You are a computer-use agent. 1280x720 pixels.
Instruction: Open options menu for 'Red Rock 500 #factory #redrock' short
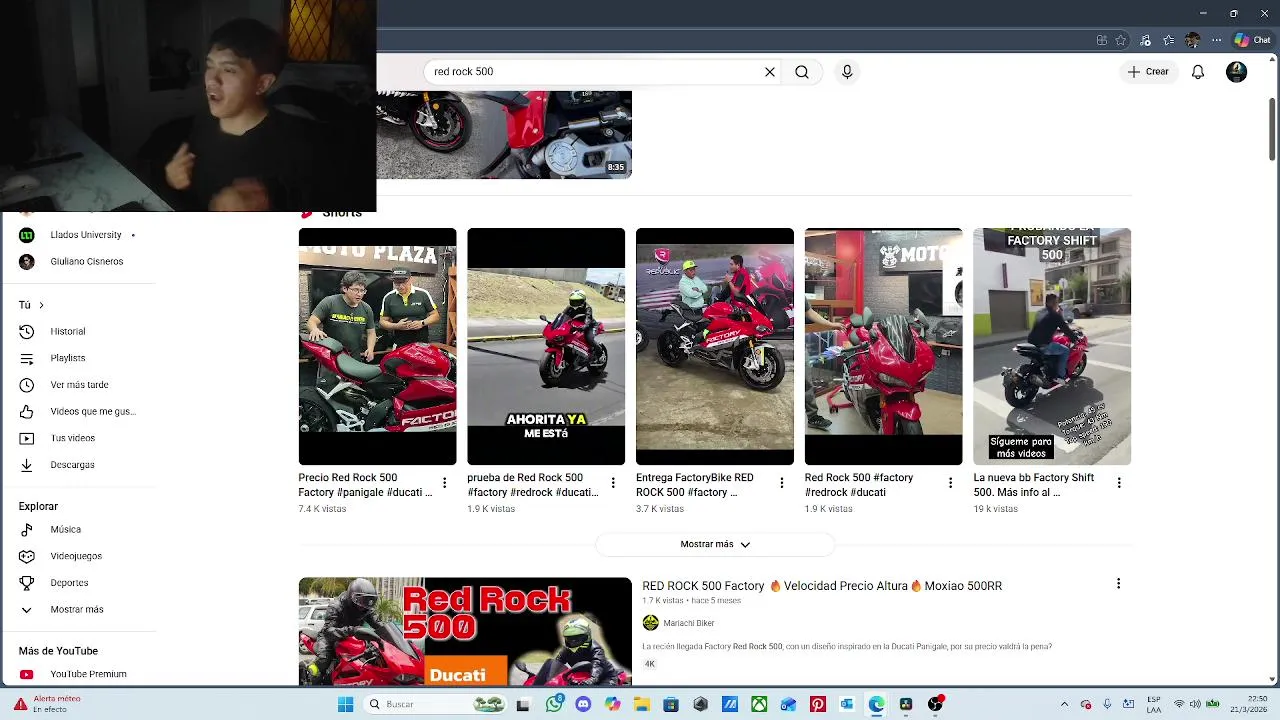point(950,483)
